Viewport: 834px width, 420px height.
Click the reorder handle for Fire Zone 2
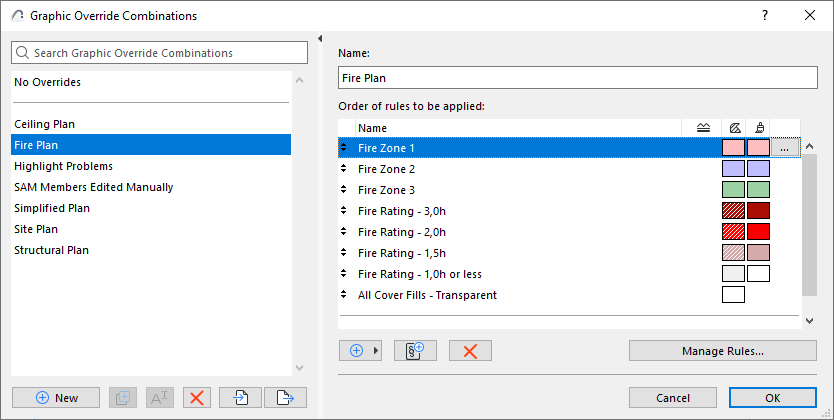(345, 169)
